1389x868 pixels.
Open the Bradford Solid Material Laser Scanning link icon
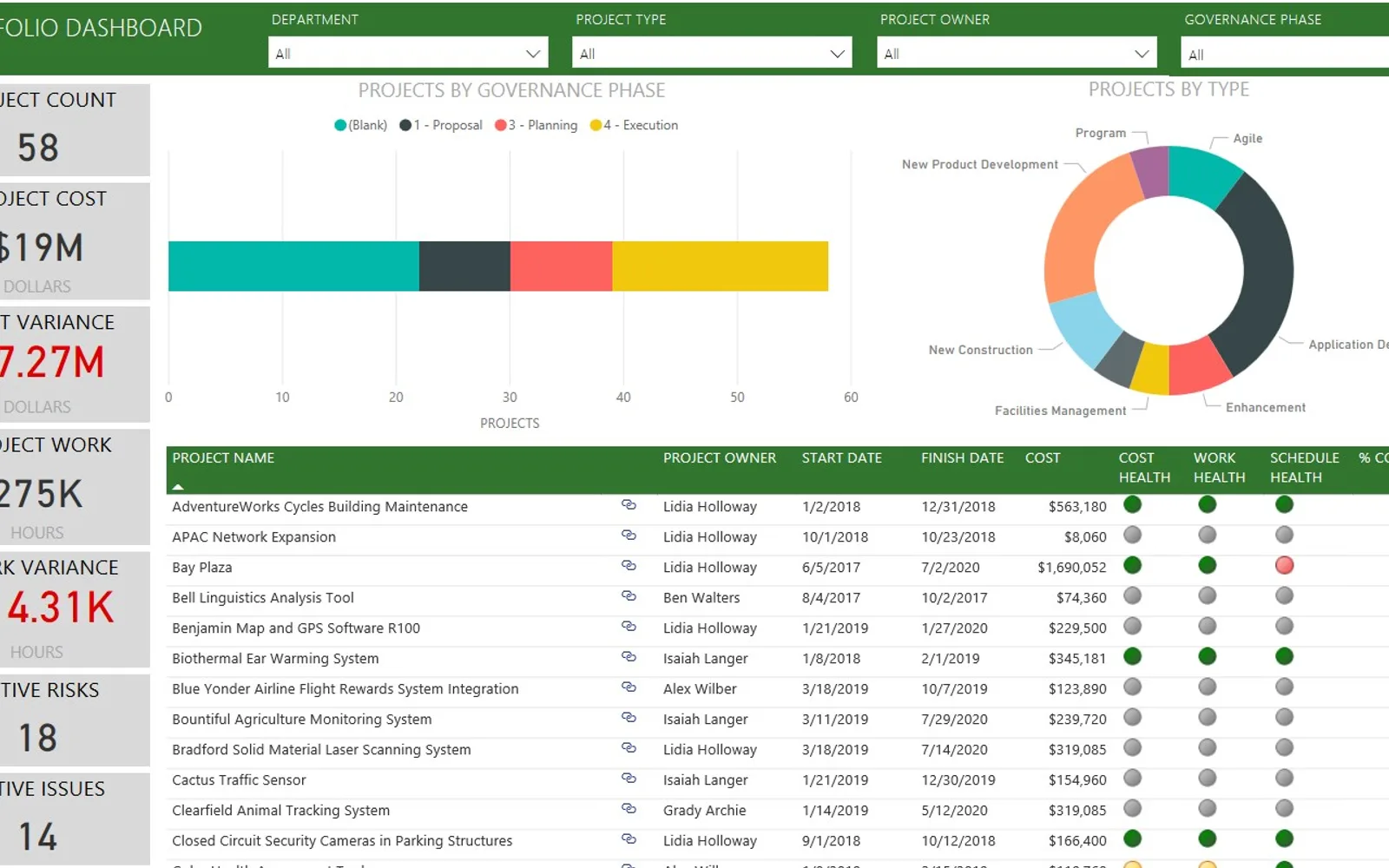629,748
